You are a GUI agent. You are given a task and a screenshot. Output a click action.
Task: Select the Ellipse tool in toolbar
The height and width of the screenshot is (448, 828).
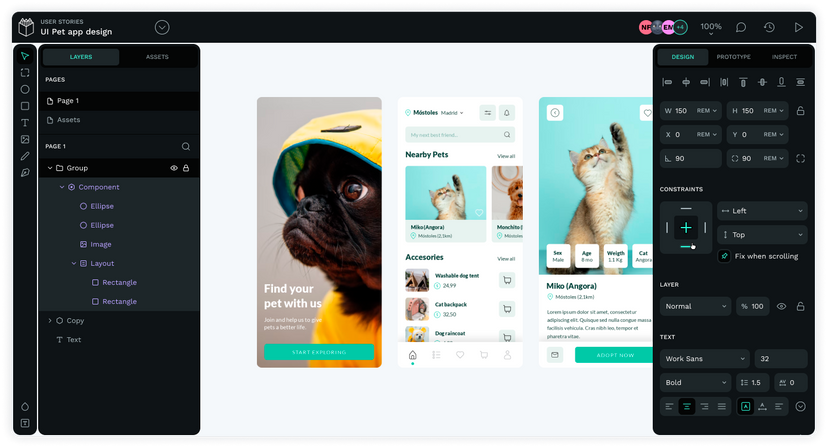coord(25,89)
